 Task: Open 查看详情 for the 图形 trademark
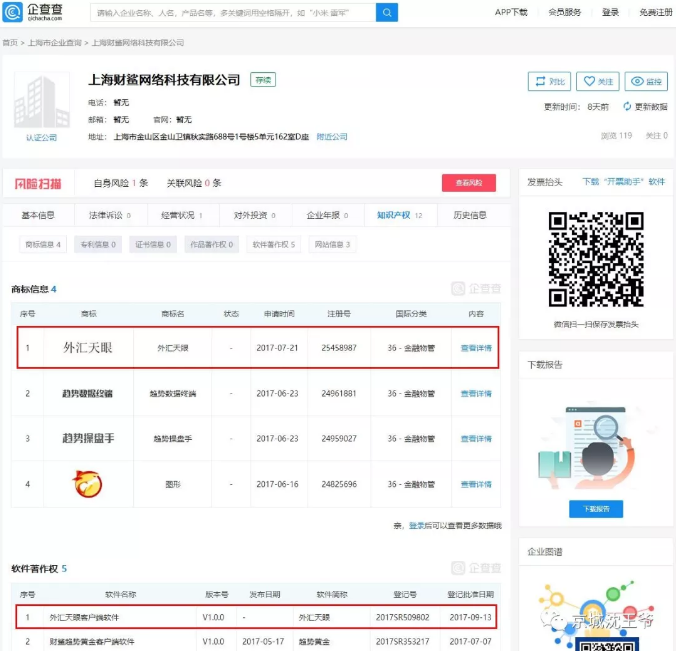478,486
